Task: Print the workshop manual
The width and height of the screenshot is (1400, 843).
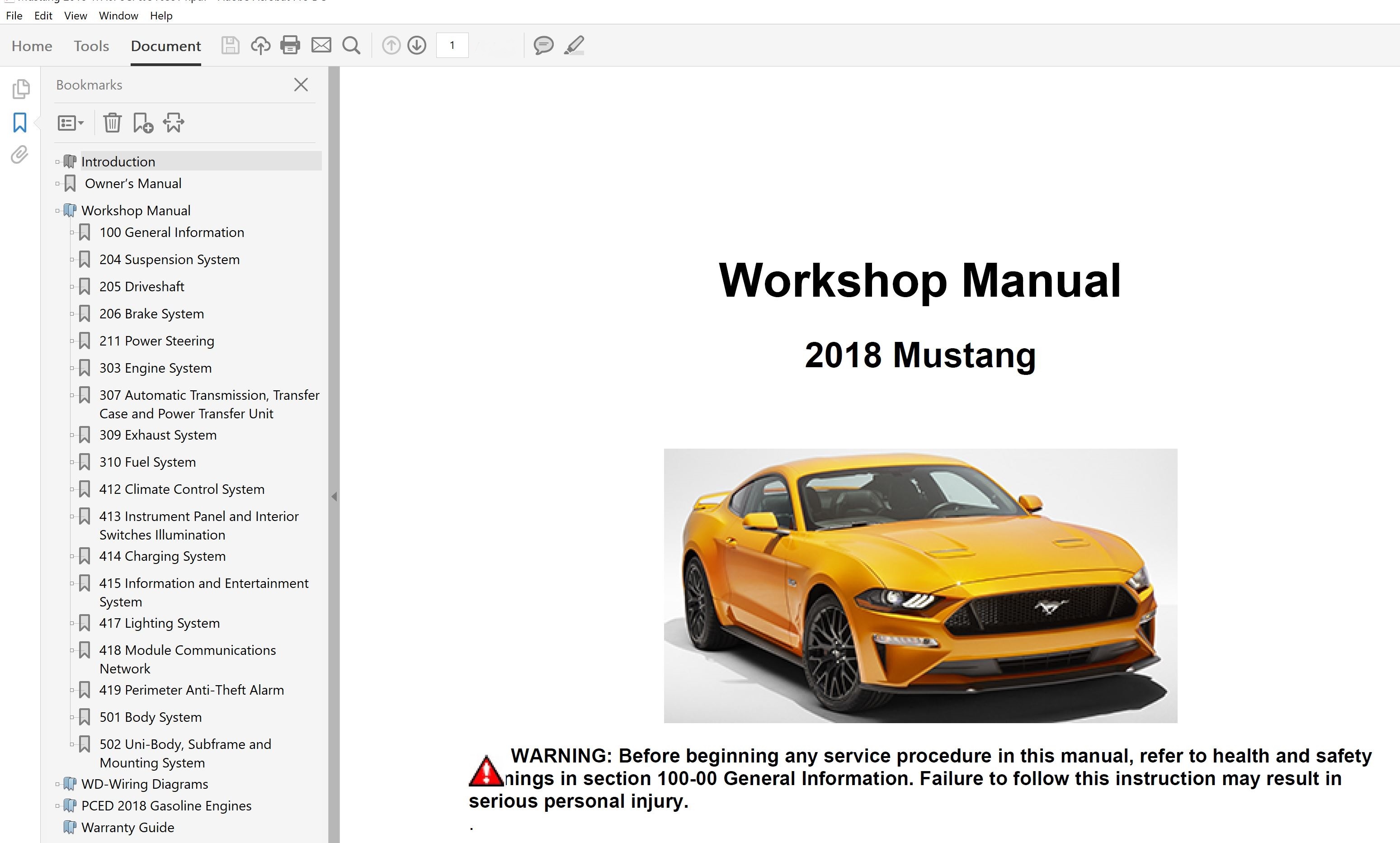Action: click(x=291, y=45)
